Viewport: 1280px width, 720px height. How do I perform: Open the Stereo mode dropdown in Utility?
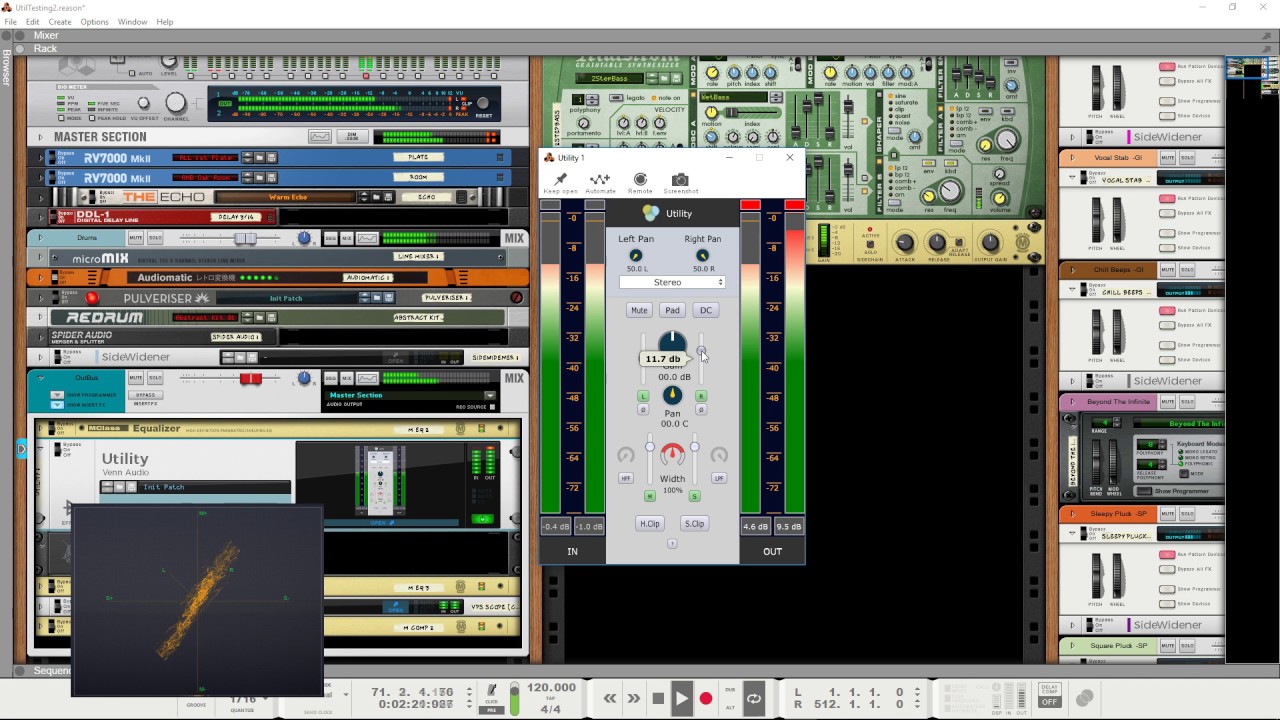point(672,282)
